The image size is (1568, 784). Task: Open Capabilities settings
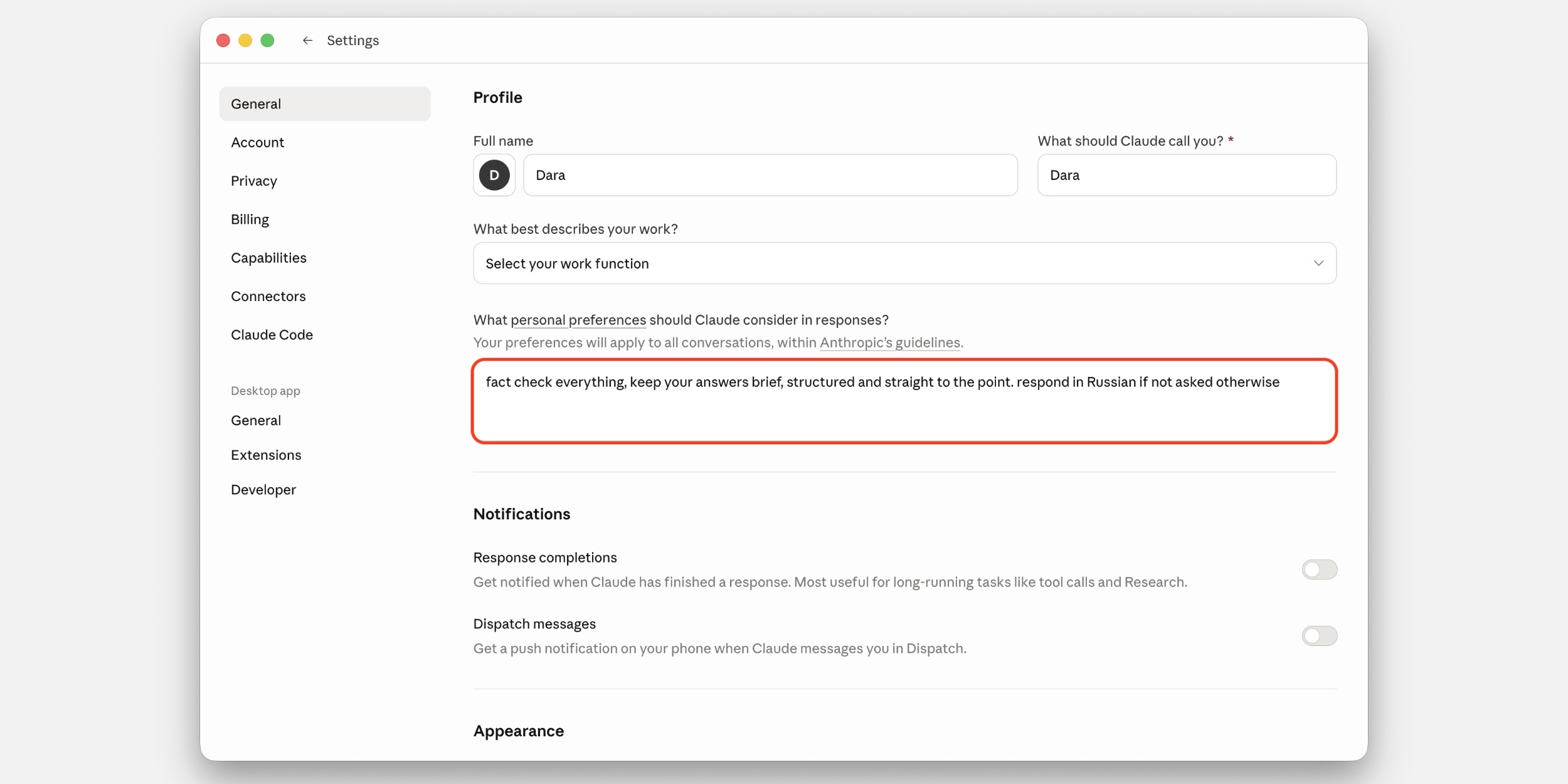[x=268, y=258]
